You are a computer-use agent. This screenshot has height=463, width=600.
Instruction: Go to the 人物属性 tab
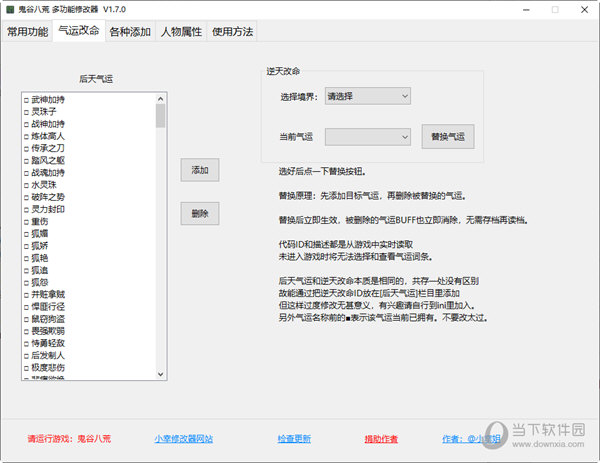[181, 31]
